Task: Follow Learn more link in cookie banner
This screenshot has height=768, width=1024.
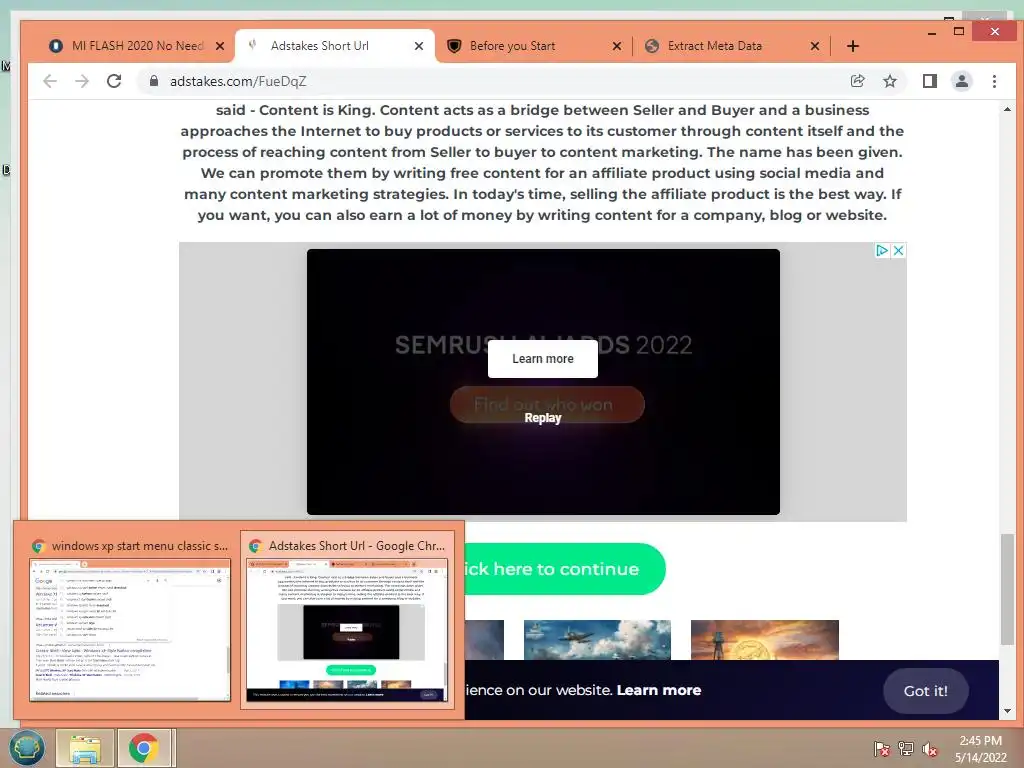Action: (658, 690)
